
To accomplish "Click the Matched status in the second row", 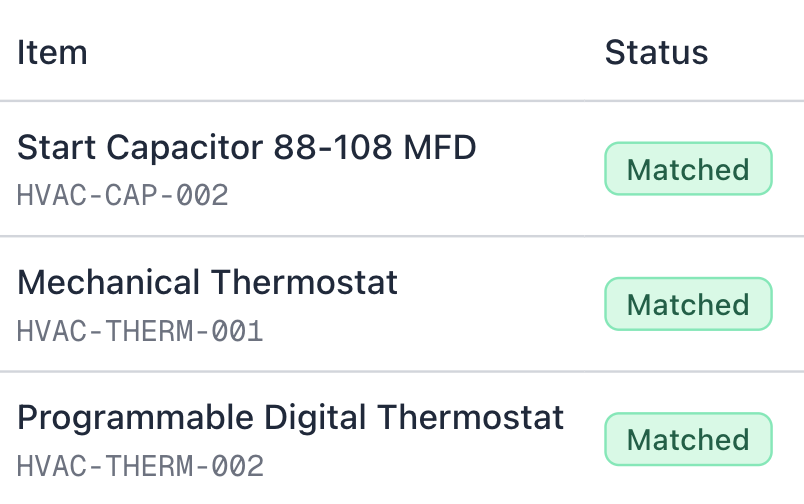I will (688, 304).
